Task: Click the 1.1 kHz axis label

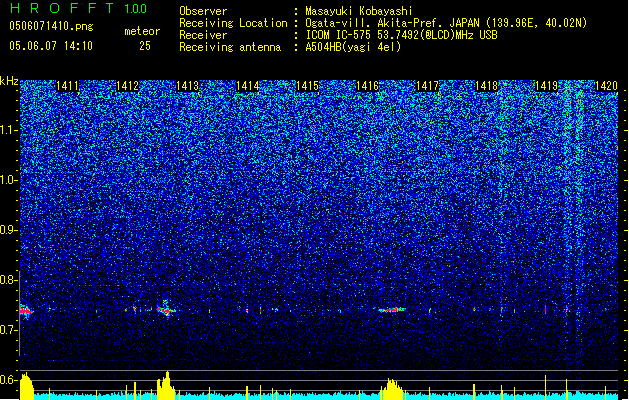Action: 9,130
